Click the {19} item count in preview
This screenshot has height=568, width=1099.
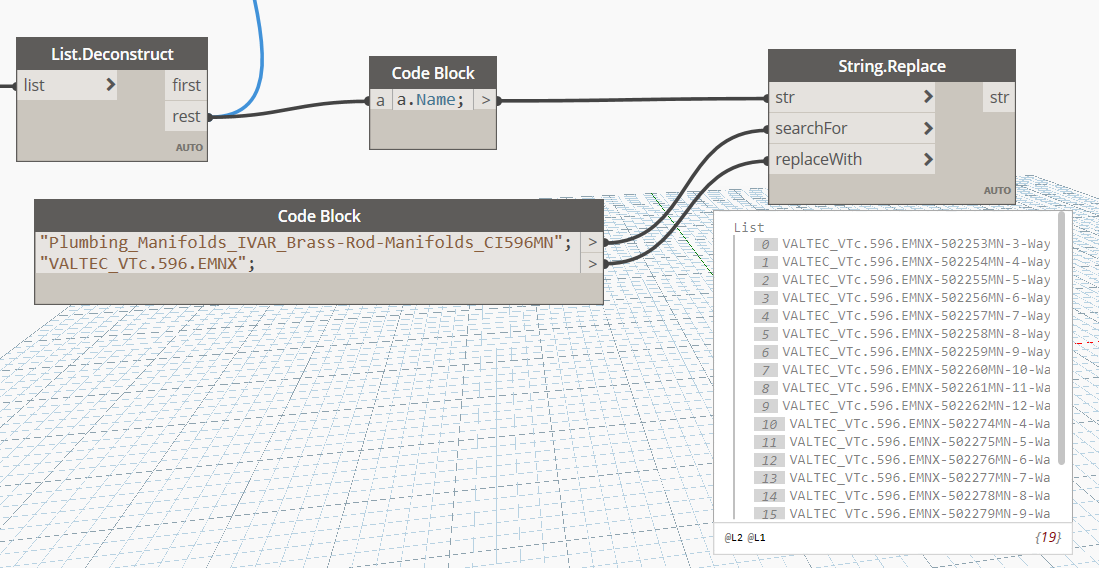1047,537
